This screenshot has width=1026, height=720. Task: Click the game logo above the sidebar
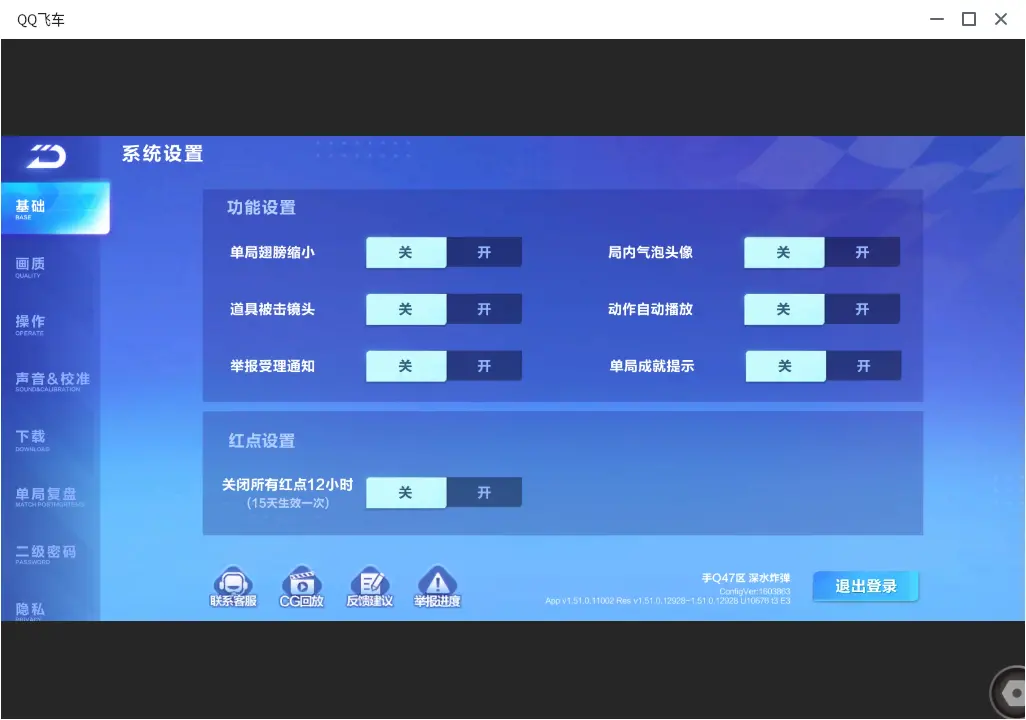(46, 156)
